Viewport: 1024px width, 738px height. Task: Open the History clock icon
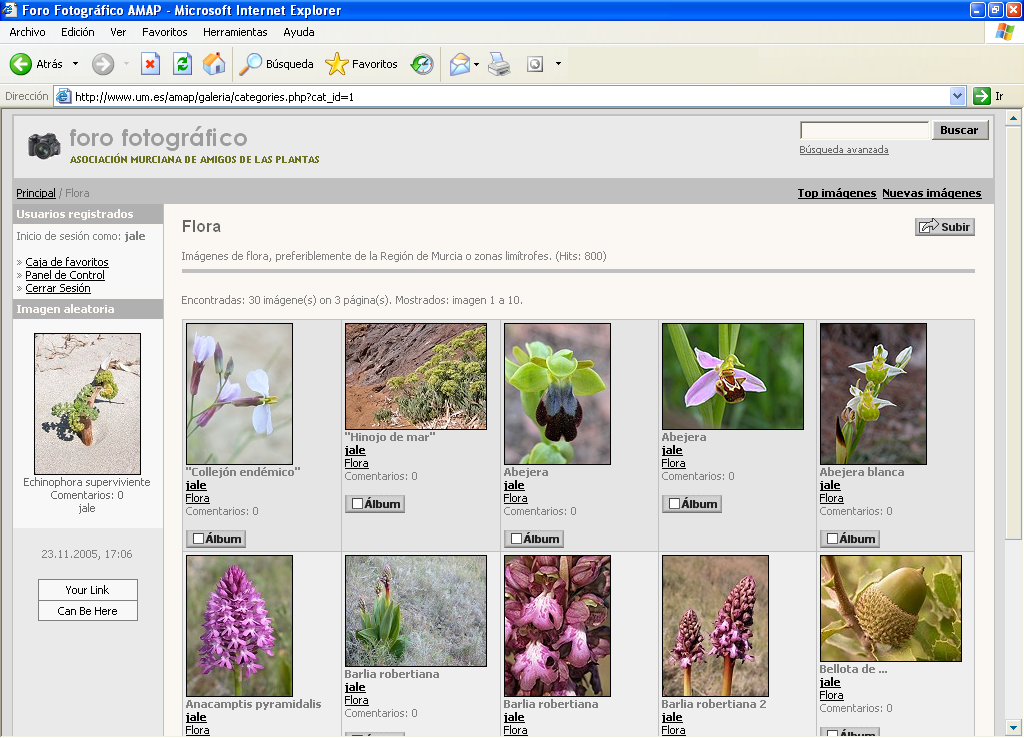click(x=422, y=64)
